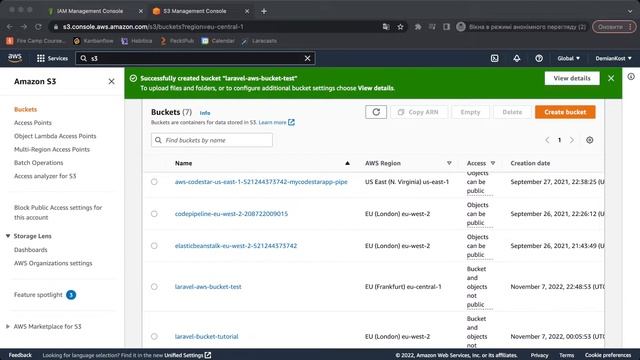Click the Find buckets by name field

(212, 140)
